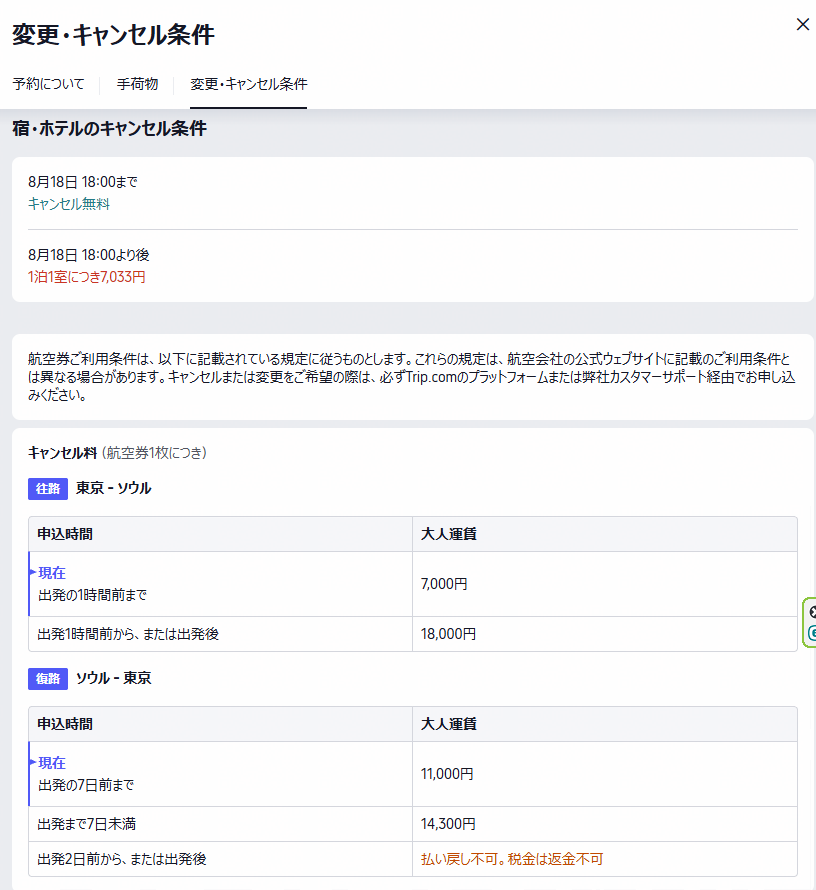Screen dimensions: 816x890
Task: Select the 変更・キャンセル条件 tab
Action: pyautogui.click(x=249, y=84)
